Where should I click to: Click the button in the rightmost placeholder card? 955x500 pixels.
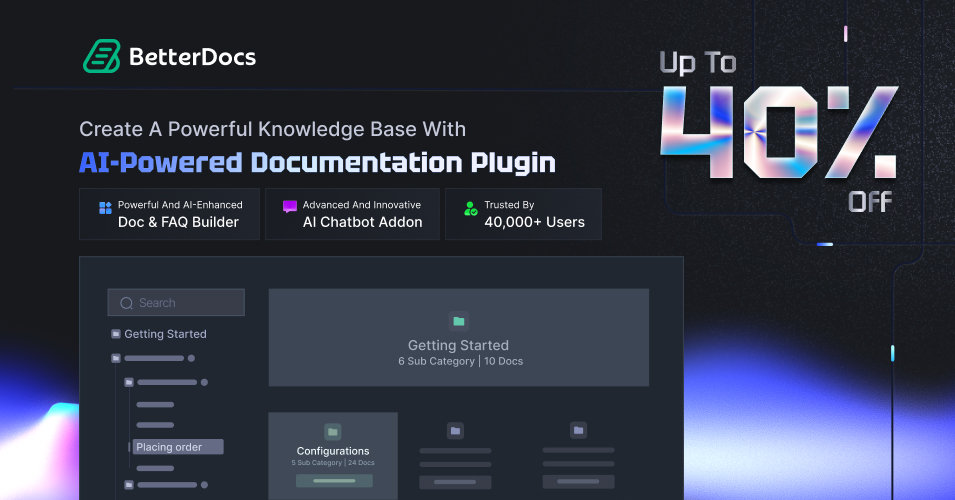pyautogui.click(x=578, y=482)
